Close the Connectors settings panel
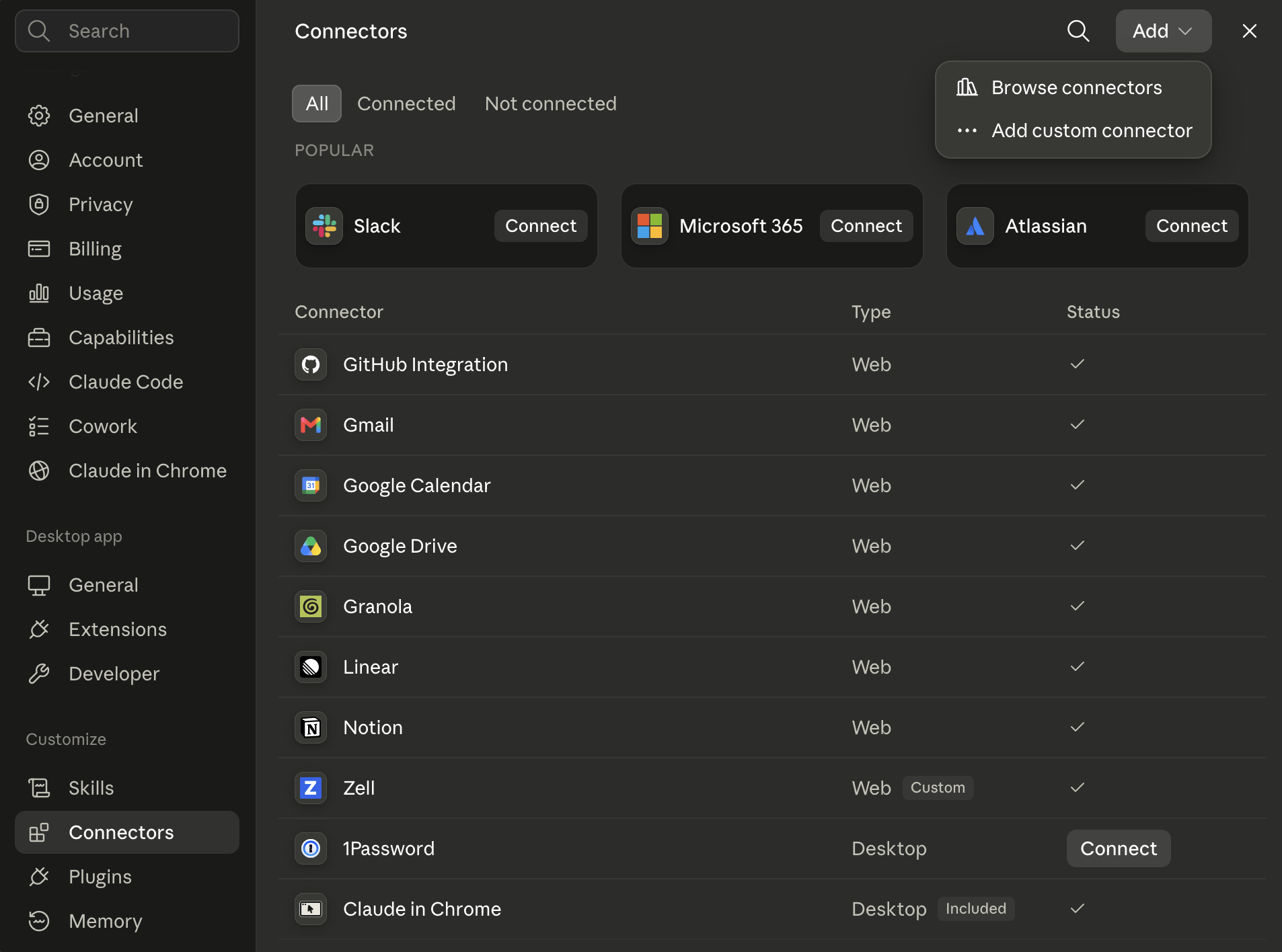This screenshot has height=952, width=1282. click(1249, 31)
